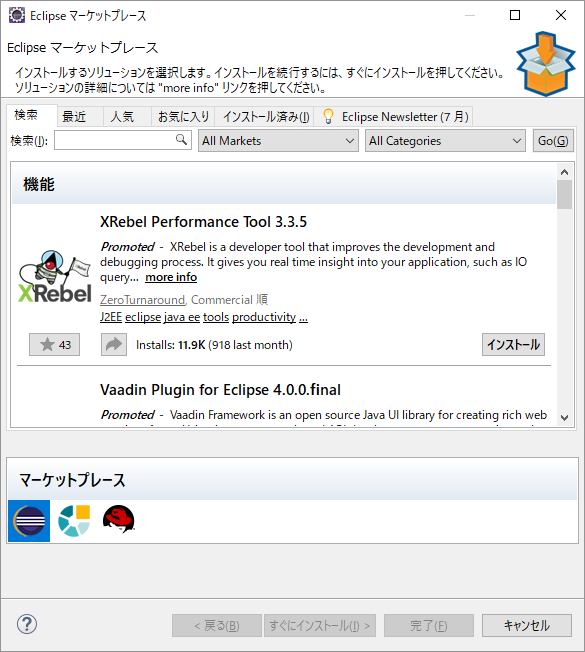Open the All Categories dropdown
The image size is (585, 652).
click(x=445, y=141)
